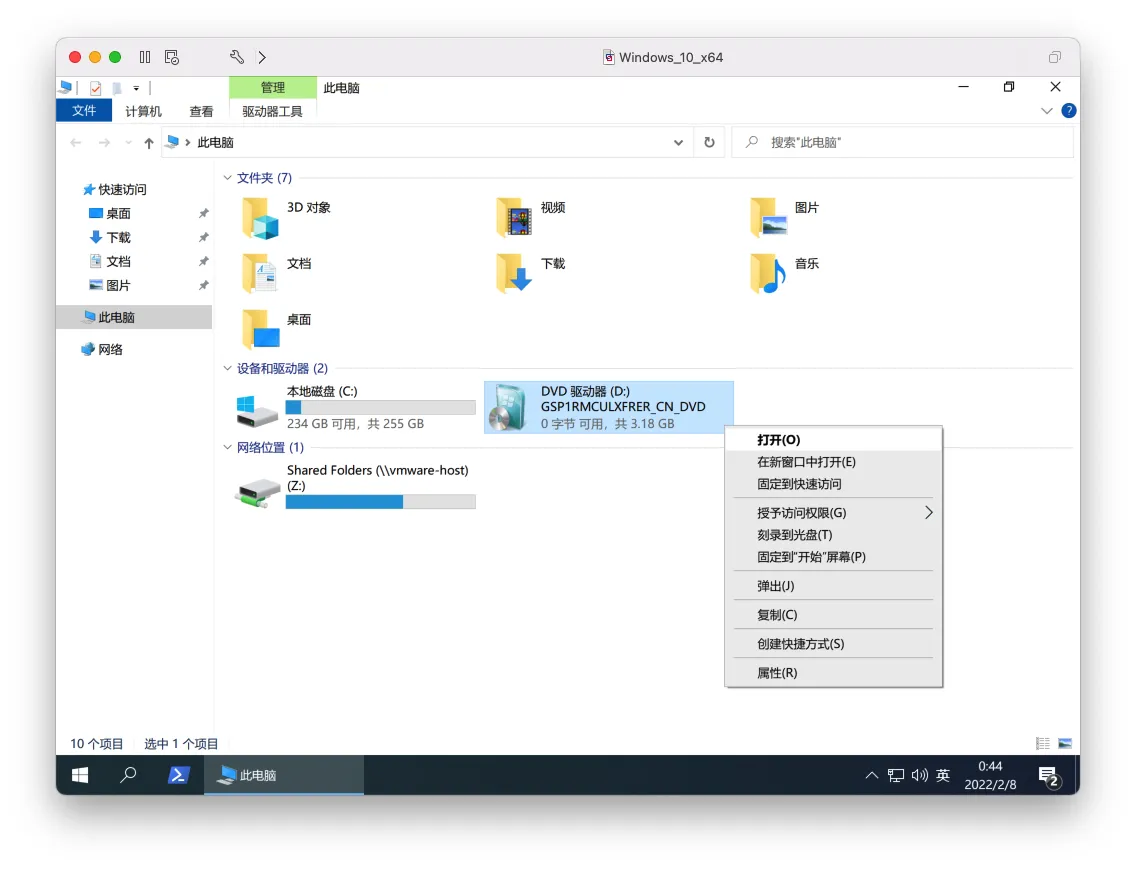Viewport: 1136px width, 869px height.
Task: Select the 下载 folder icon in main pane
Action: click(x=515, y=274)
